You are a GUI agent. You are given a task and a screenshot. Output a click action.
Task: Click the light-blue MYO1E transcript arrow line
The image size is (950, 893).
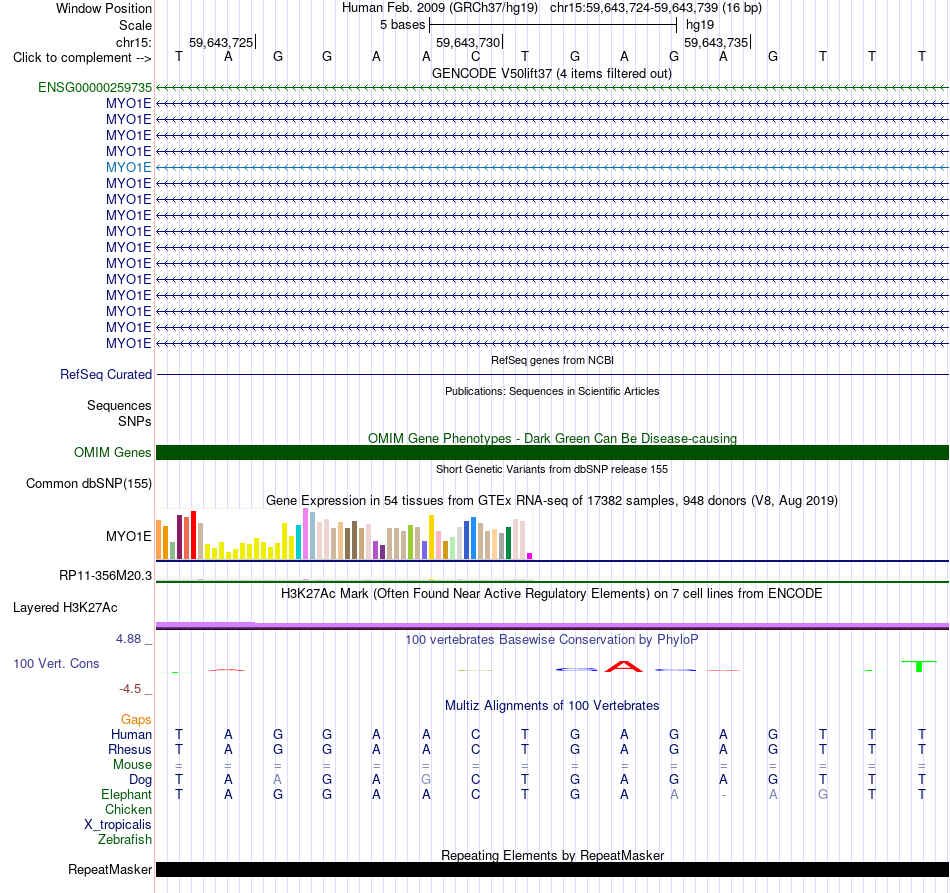[552, 167]
